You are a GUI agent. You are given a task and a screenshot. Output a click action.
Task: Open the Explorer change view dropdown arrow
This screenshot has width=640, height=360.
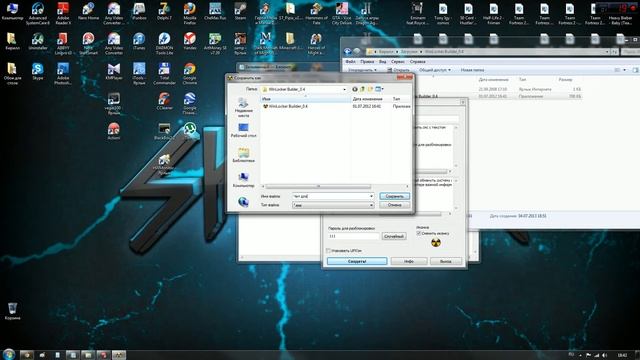click(624, 70)
